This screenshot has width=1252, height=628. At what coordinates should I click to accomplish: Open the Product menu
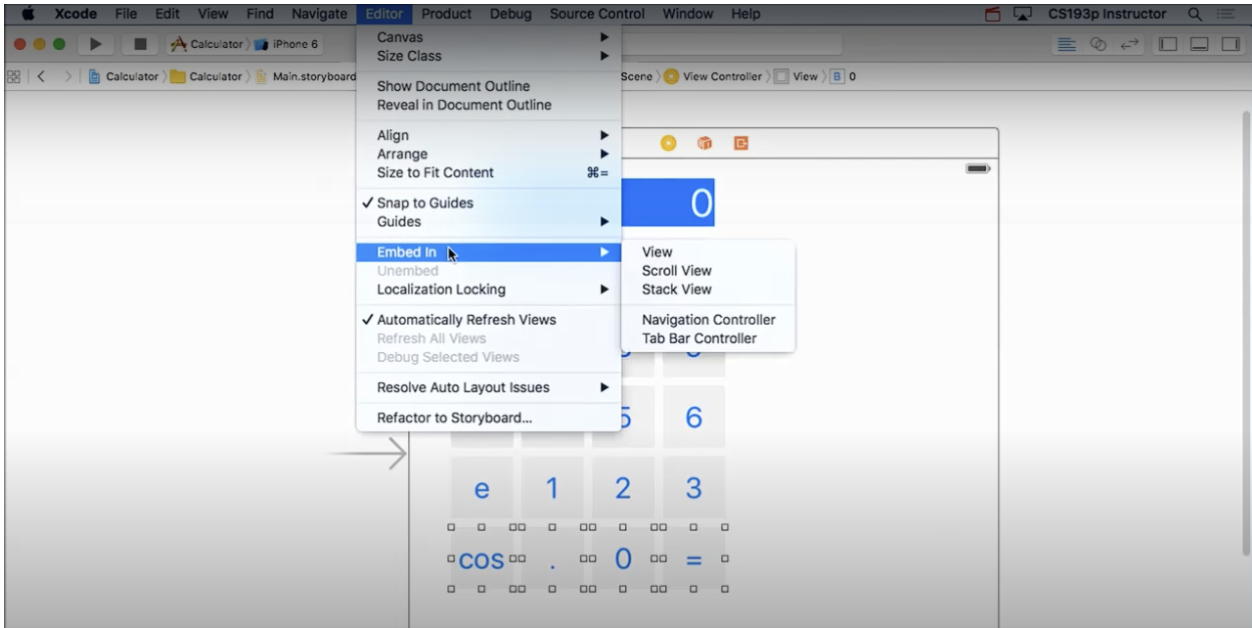[447, 14]
